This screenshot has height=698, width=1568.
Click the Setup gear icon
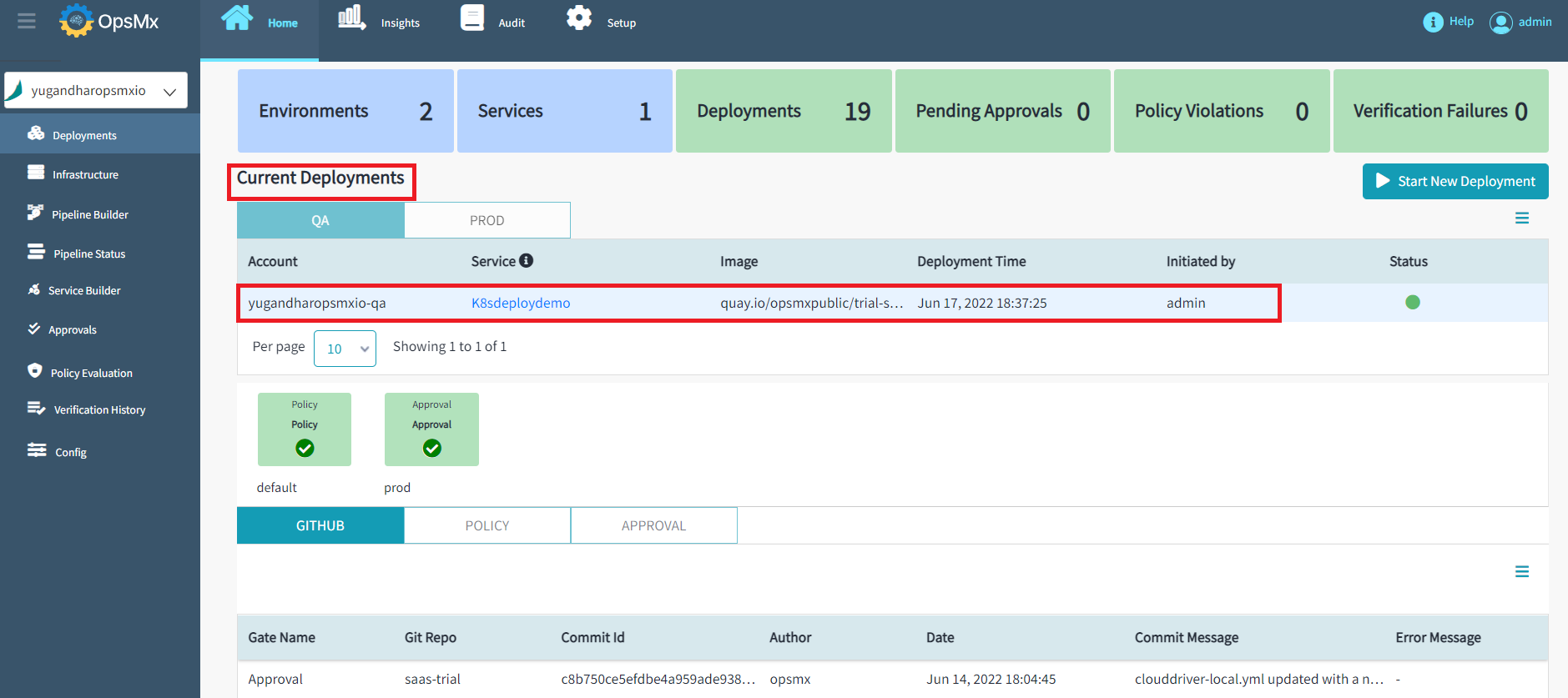click(579, 18)
